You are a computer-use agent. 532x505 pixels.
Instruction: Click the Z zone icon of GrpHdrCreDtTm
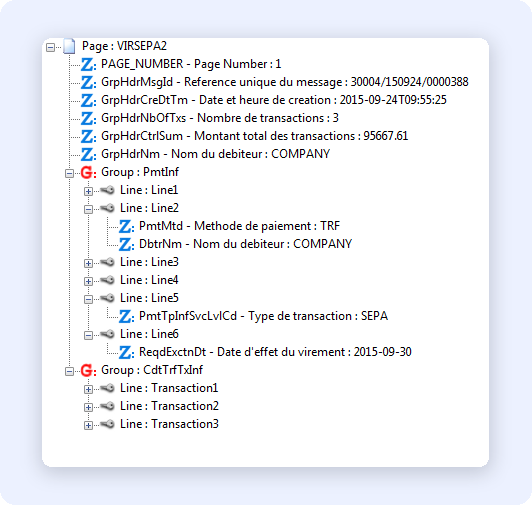point(88,100)
